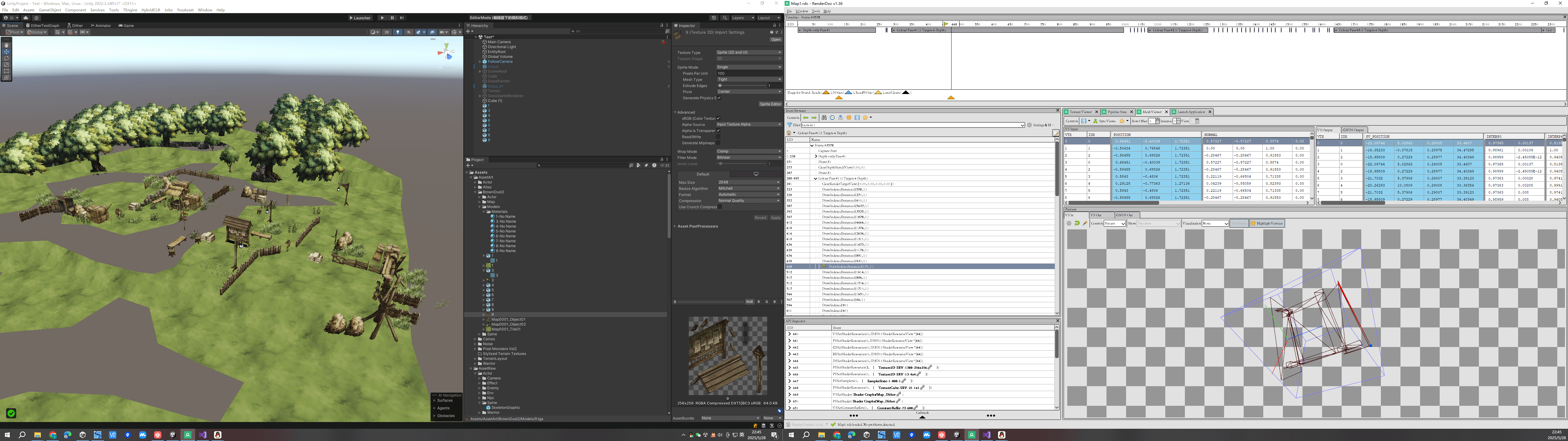This screenshot has height=441, width=1568.
Task: Click the Unity Pause button
Action: pyautogui.click(x=392, y=18)
